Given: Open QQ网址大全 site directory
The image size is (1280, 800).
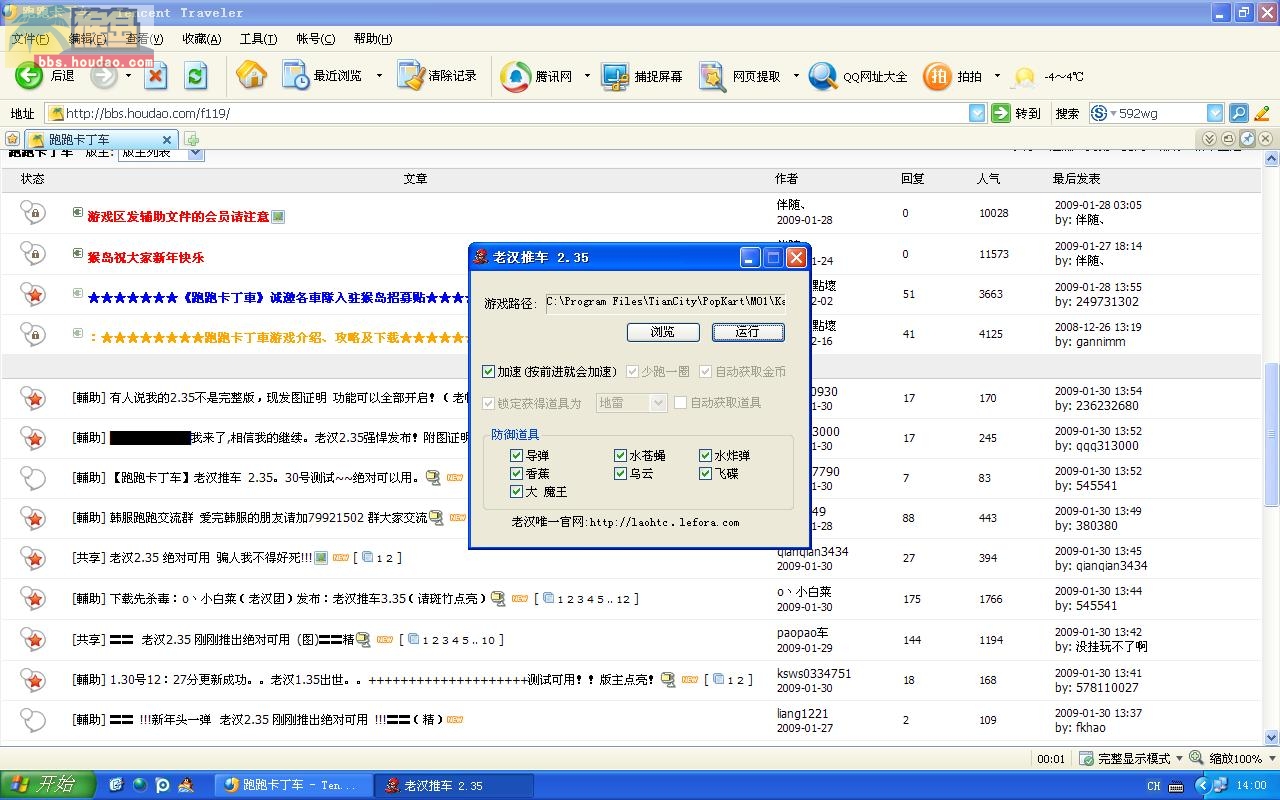Looking at the screenshot, I should click(858, 76).
